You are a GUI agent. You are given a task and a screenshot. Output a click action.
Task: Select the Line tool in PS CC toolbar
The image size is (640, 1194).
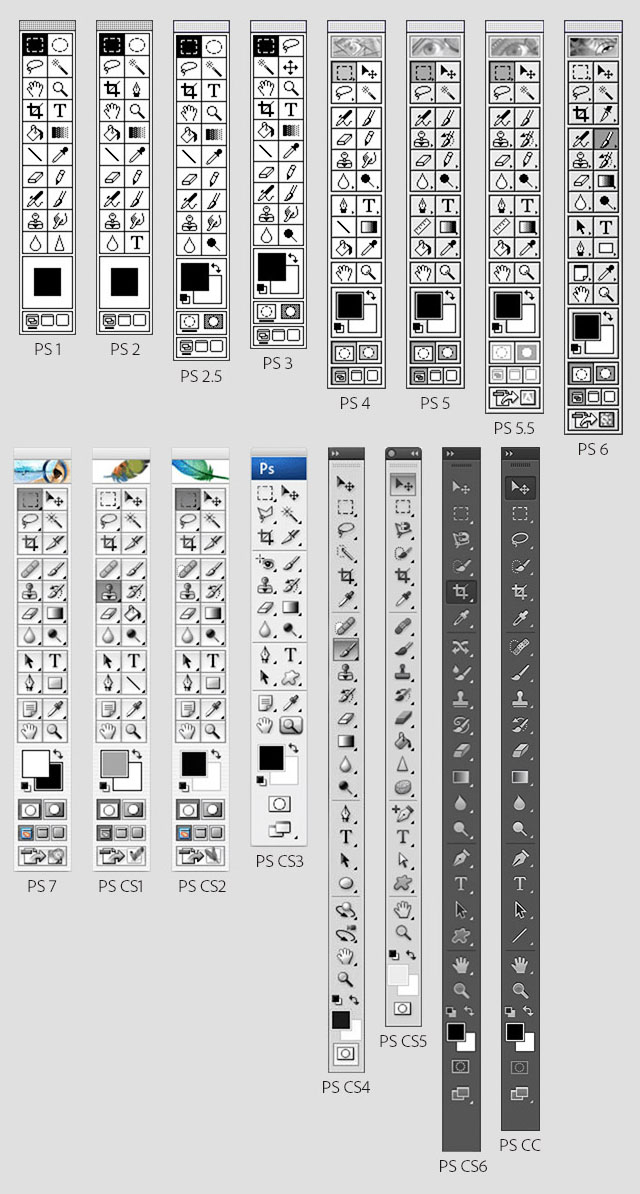pos(520,935)
